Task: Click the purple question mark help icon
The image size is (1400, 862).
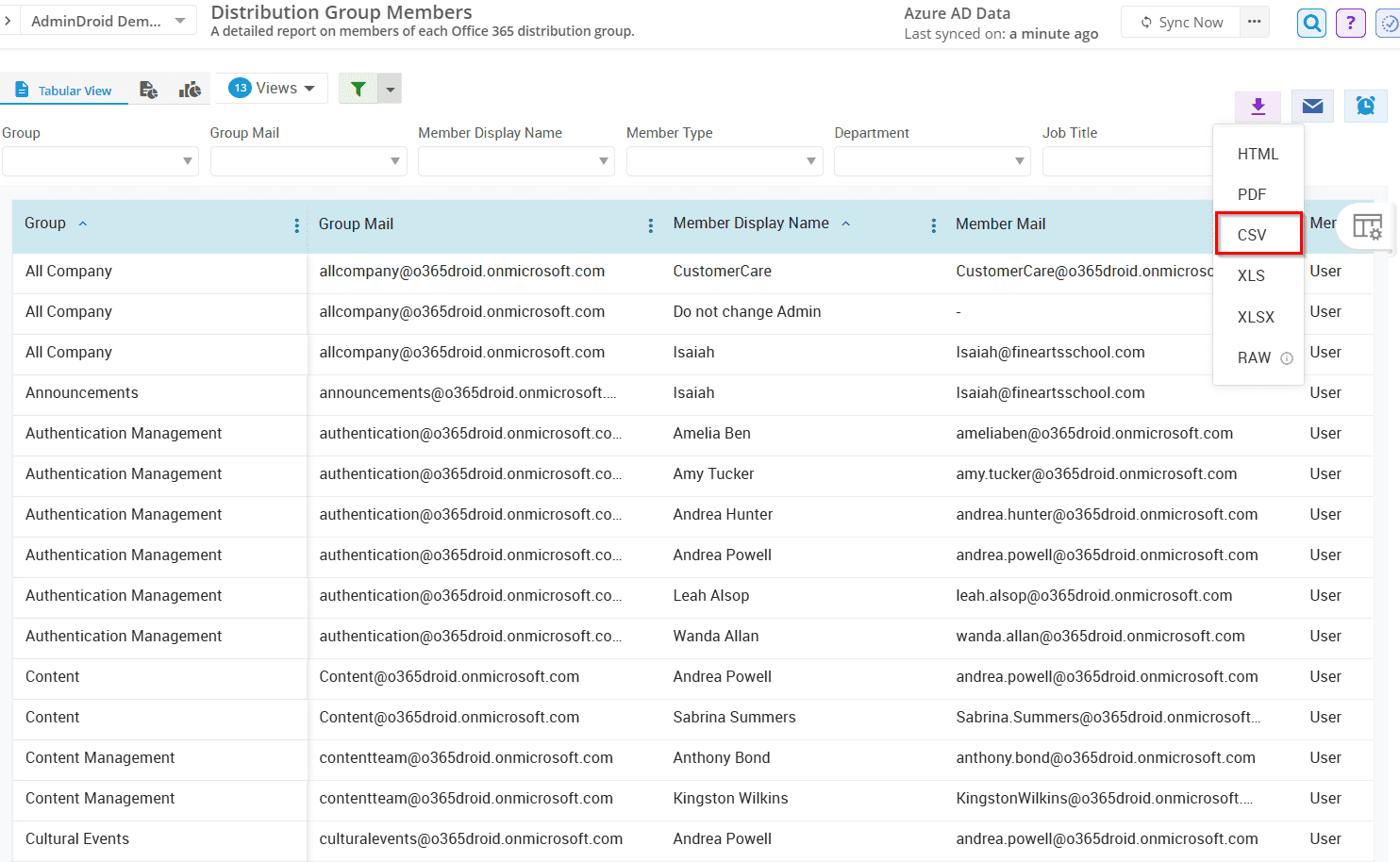Action: coord(1350,23)
